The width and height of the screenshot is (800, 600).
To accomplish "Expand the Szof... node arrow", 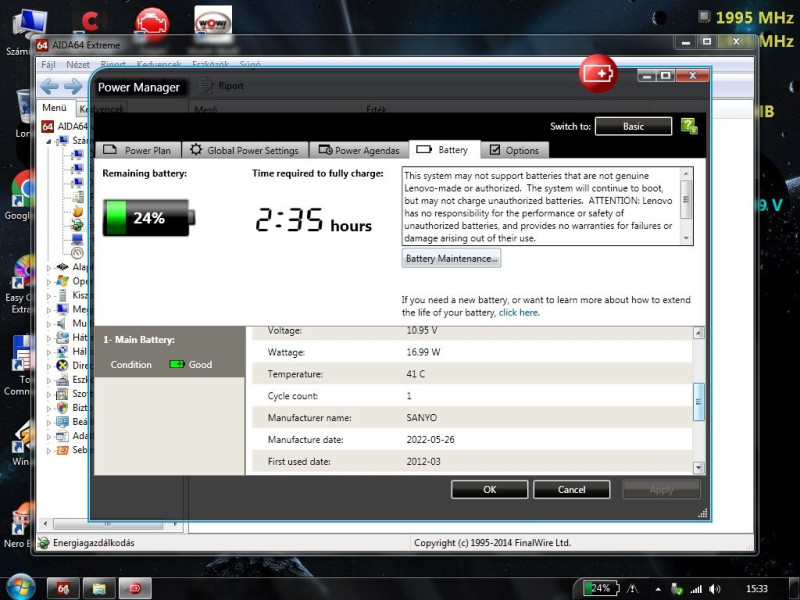I will click(x=49, y=394).
